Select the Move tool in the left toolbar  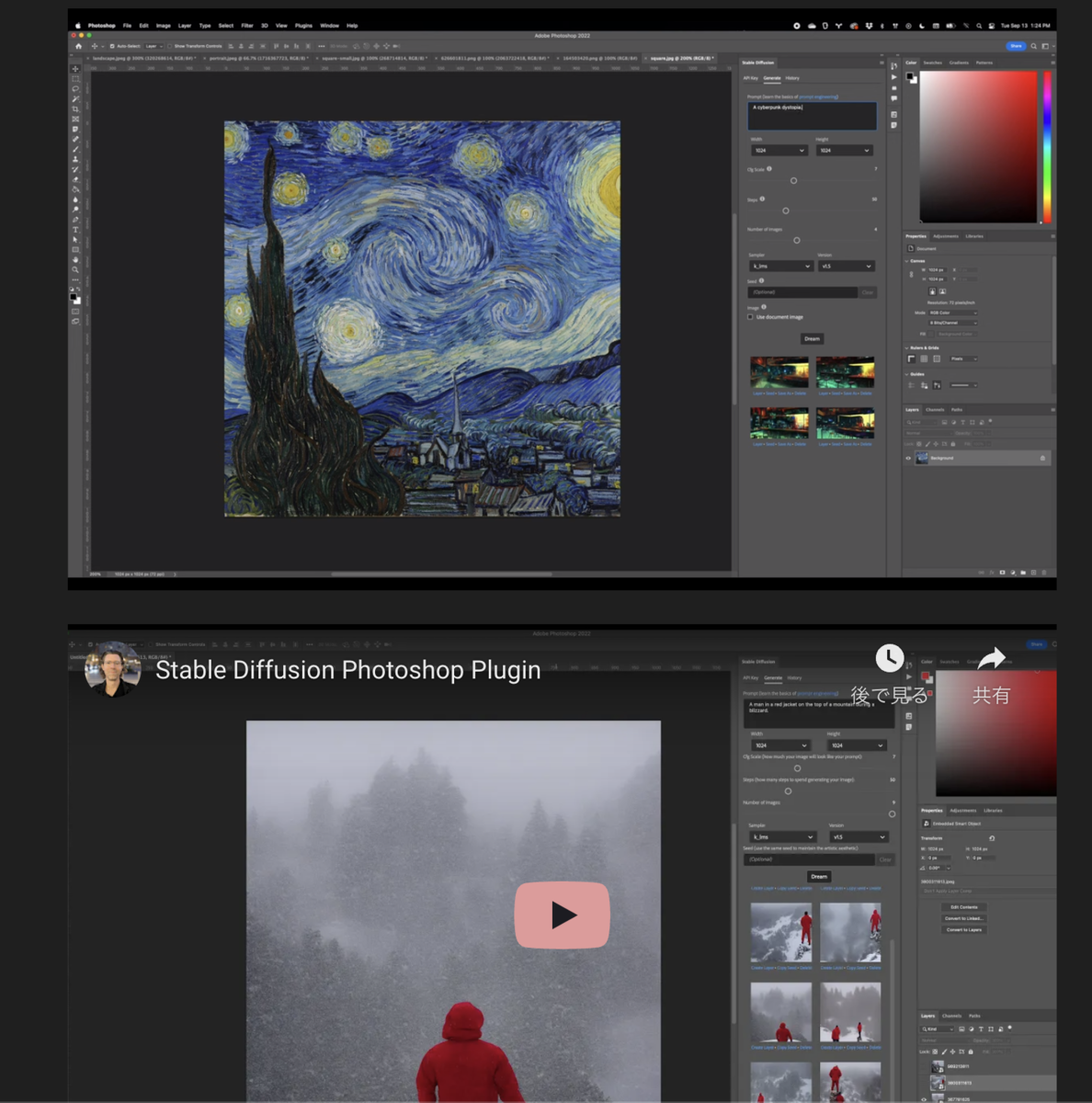75,69
